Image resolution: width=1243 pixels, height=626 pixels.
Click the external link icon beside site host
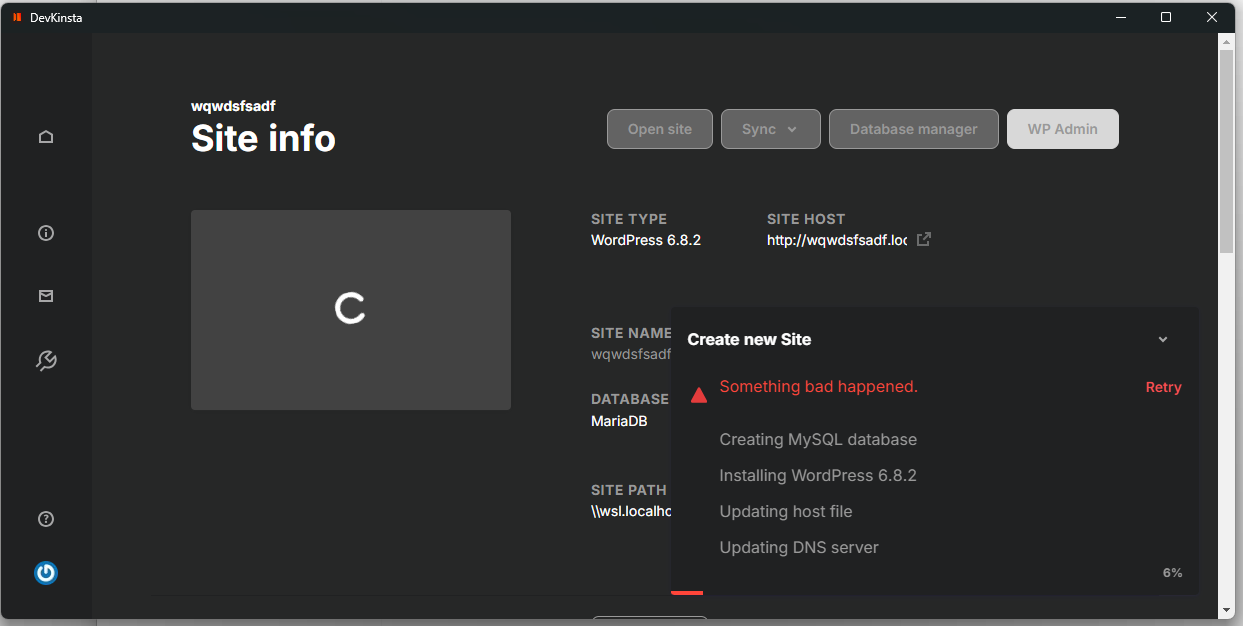click(x=924, y=239)
